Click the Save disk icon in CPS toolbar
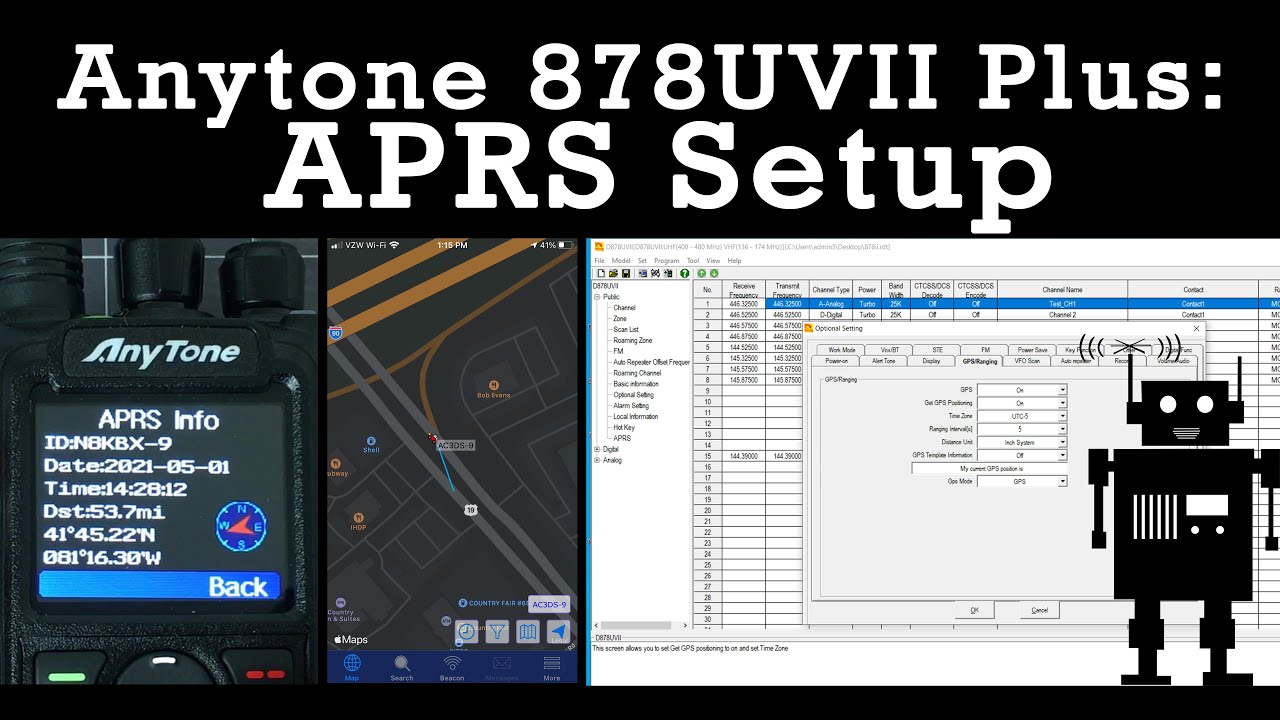The width and height of the screenshot is (1280, 720). (x=625, y=273)
